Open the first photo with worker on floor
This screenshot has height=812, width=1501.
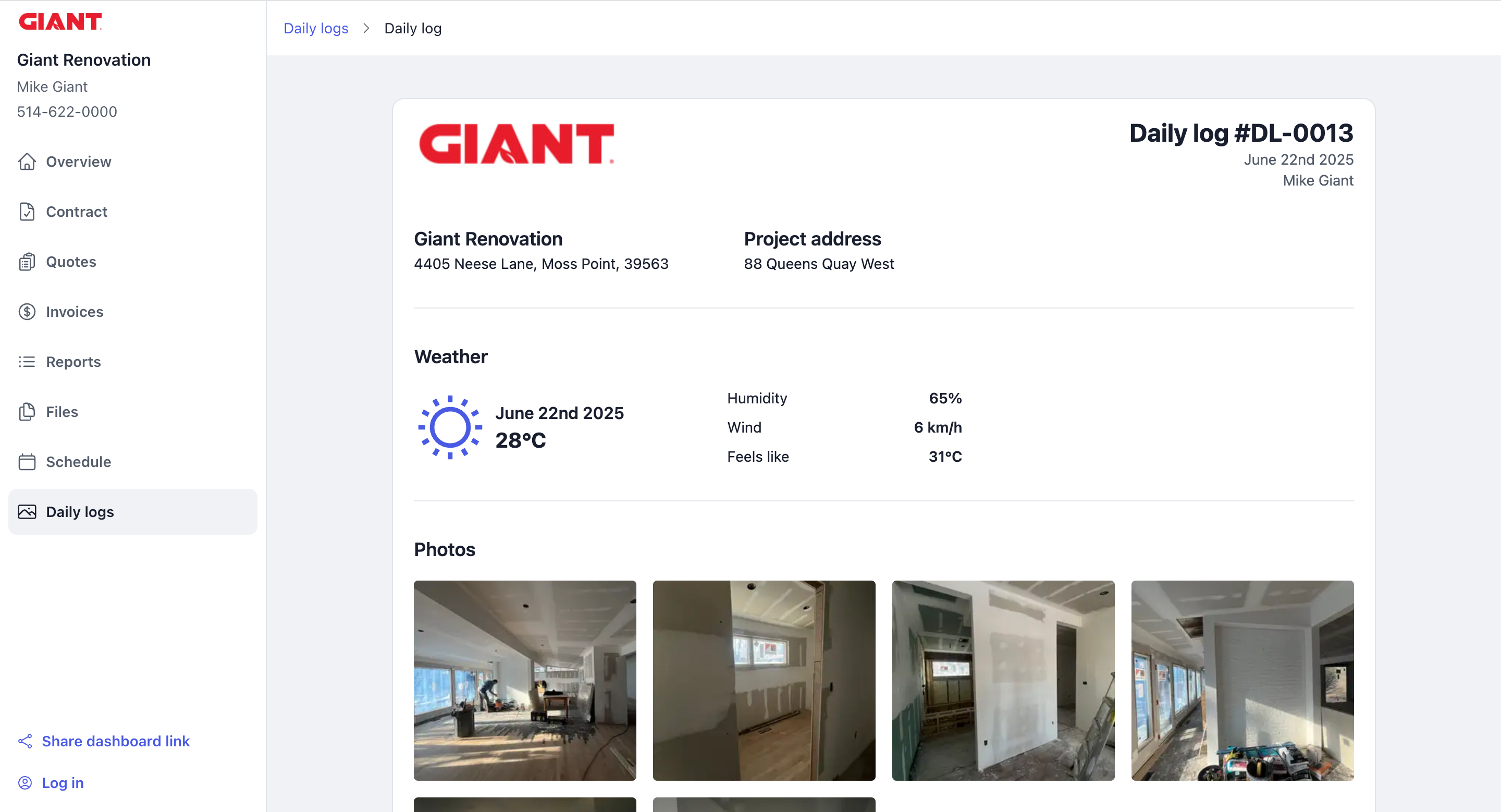pos(524,680)
